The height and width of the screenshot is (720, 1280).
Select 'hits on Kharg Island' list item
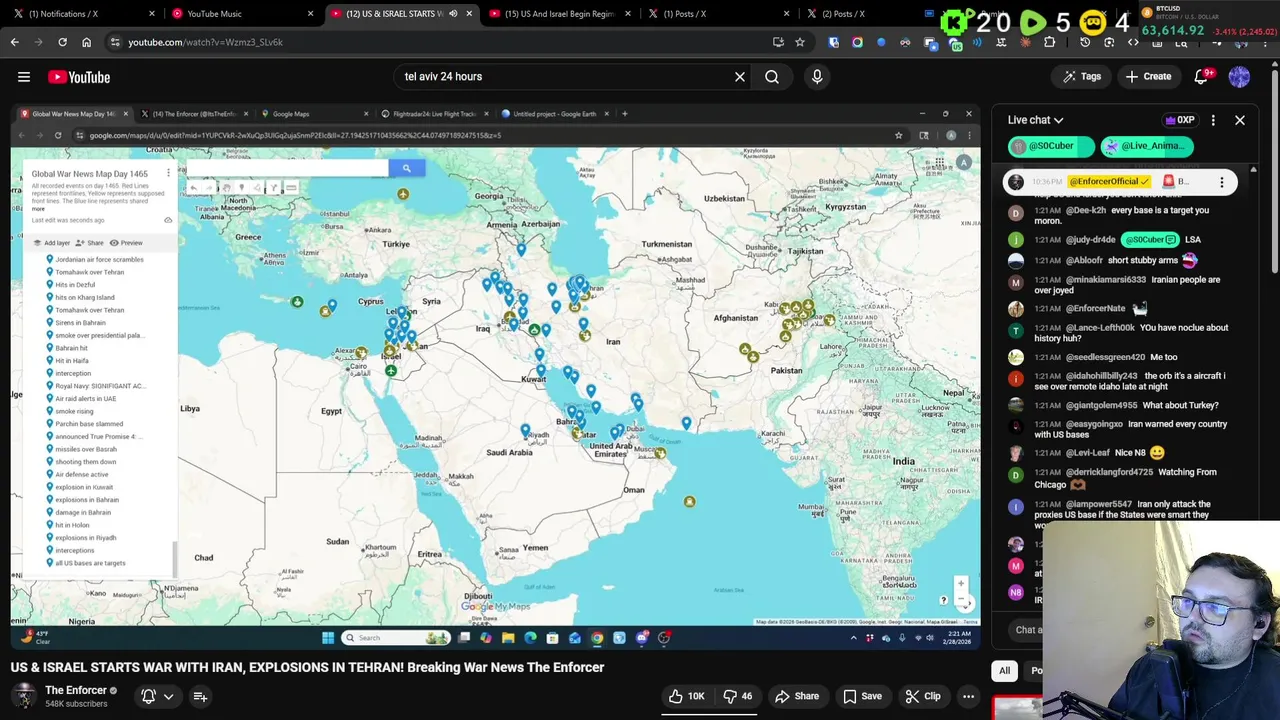pos(85,297)
